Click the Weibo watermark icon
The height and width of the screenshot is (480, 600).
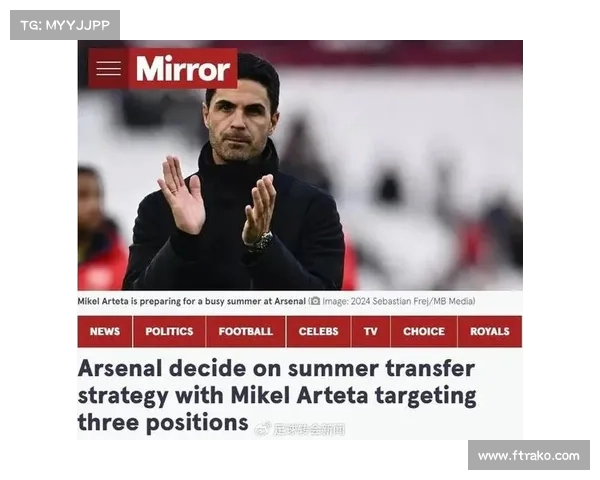point(263,429)
